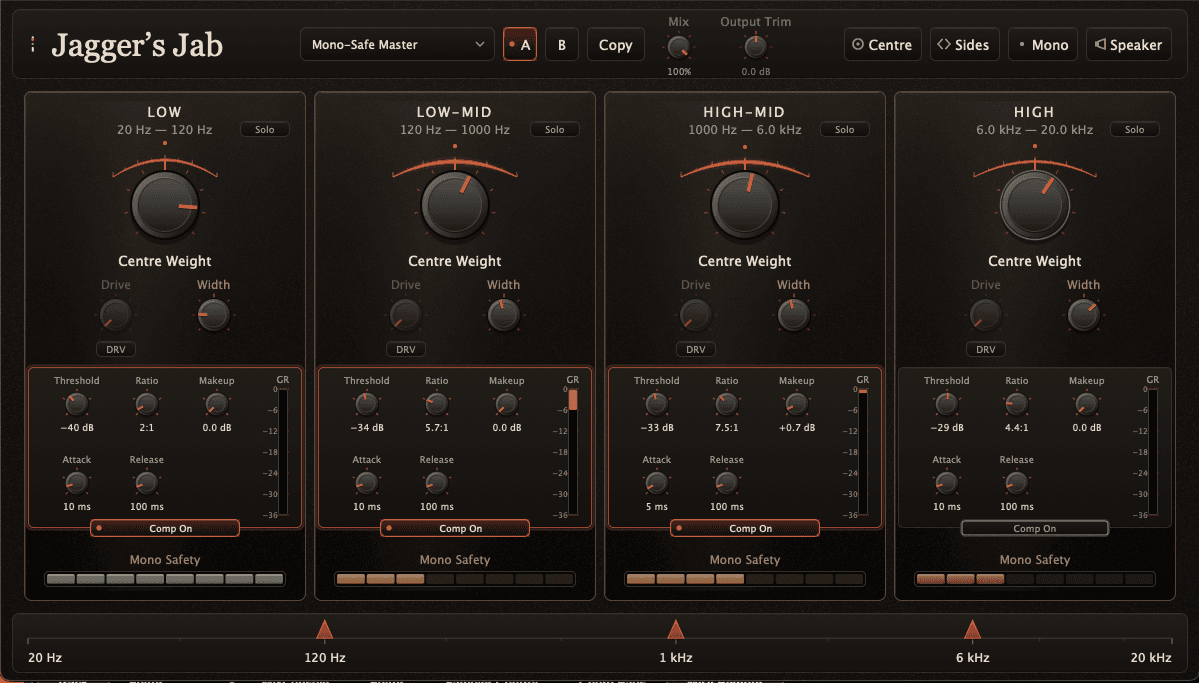Disable Comp On in LOW-MID band
Viewport: 1199px width, 683px height.
tap(454, 529)
